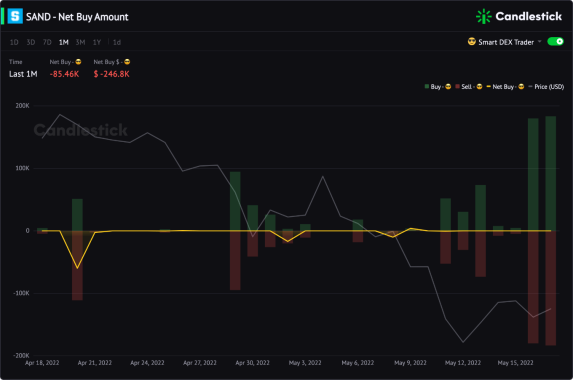Select the 3D time range tab

[x=31, y=42]
